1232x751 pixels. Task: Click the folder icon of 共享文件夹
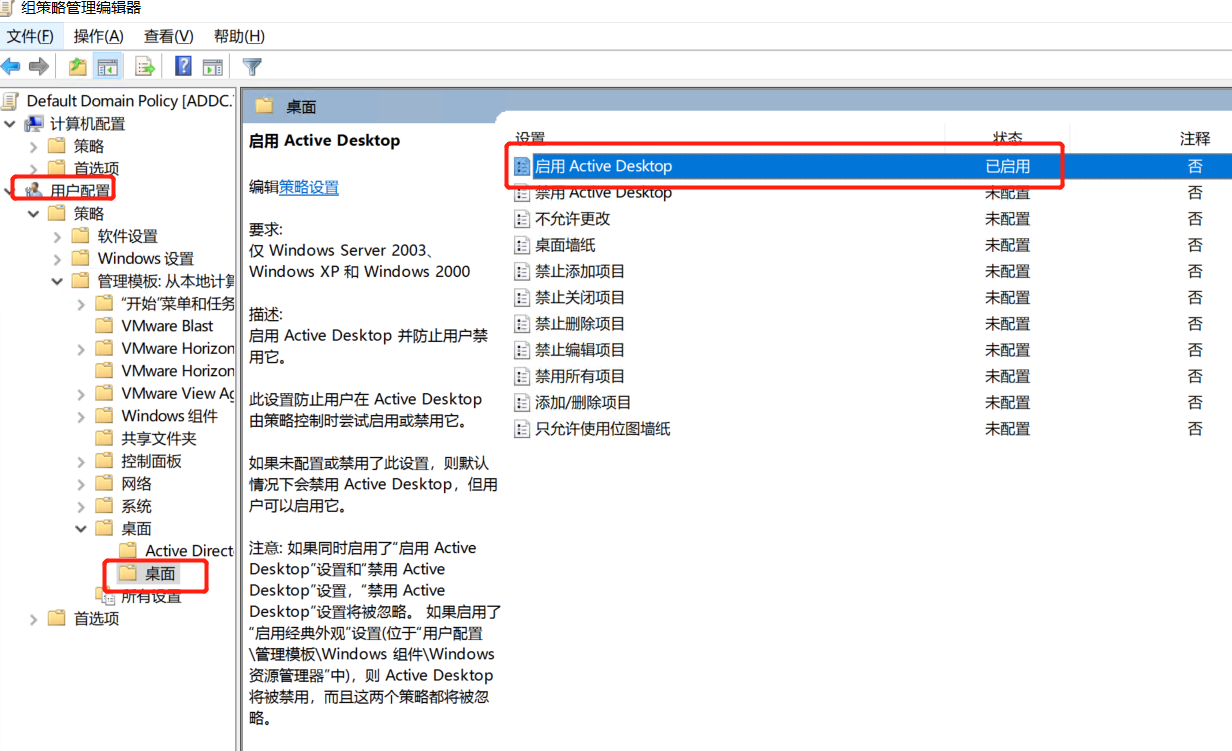104,438
